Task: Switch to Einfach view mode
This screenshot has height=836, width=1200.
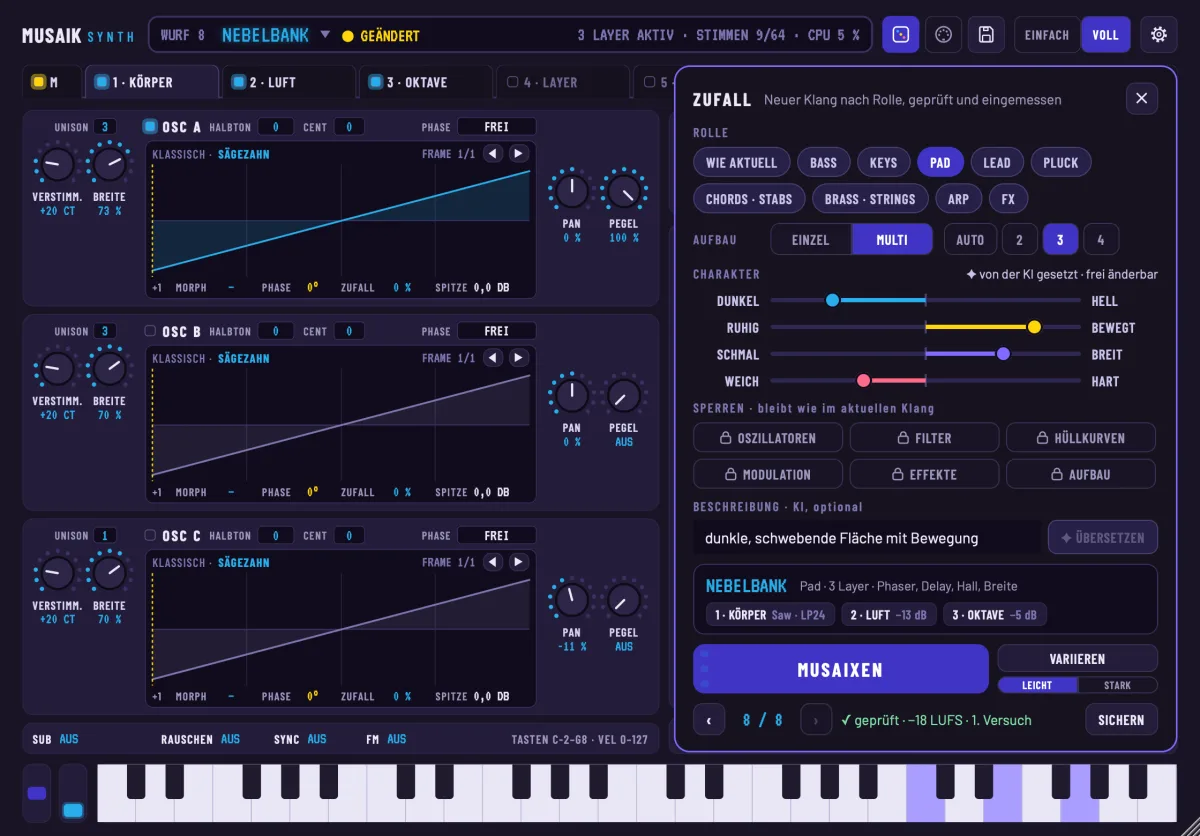Action: pos(1047,35)
